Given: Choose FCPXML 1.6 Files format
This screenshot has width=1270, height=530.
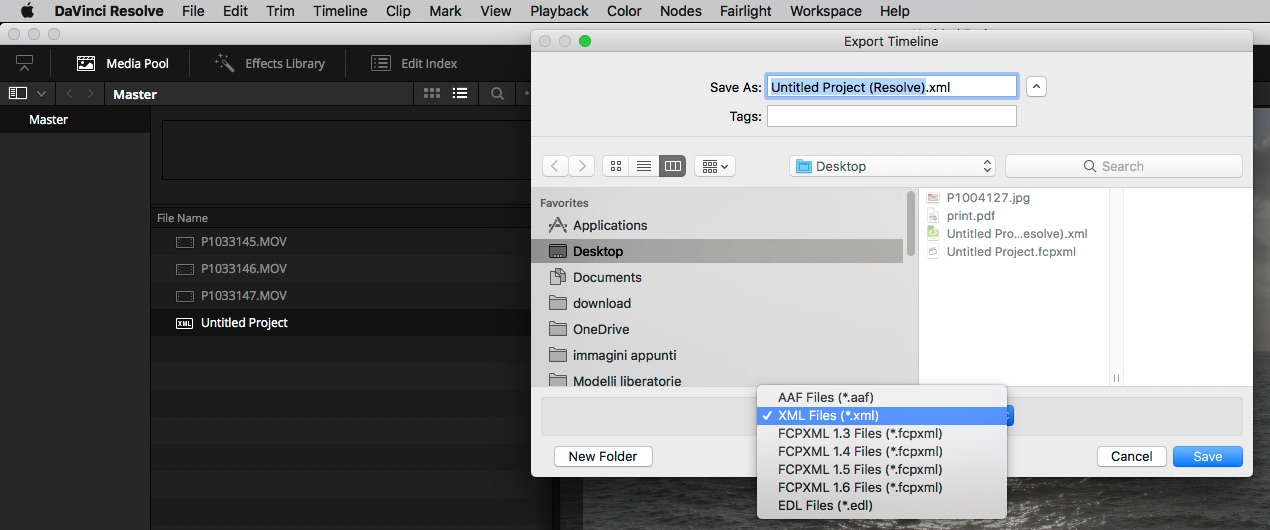Looking at the screenshot, I should (882, 487).
